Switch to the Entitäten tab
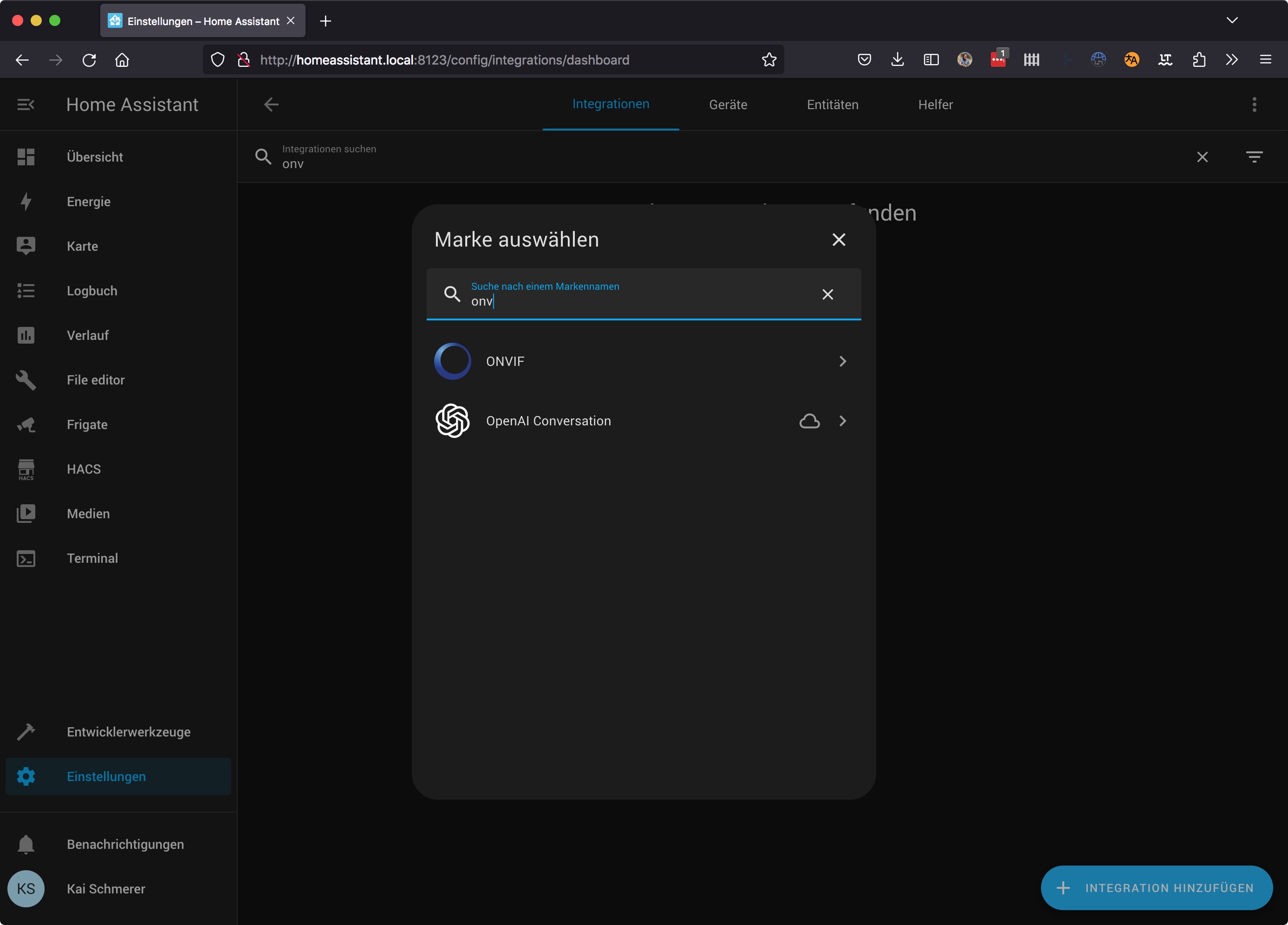This screenshot has height=925, width=1288. [x=832, y=104]
